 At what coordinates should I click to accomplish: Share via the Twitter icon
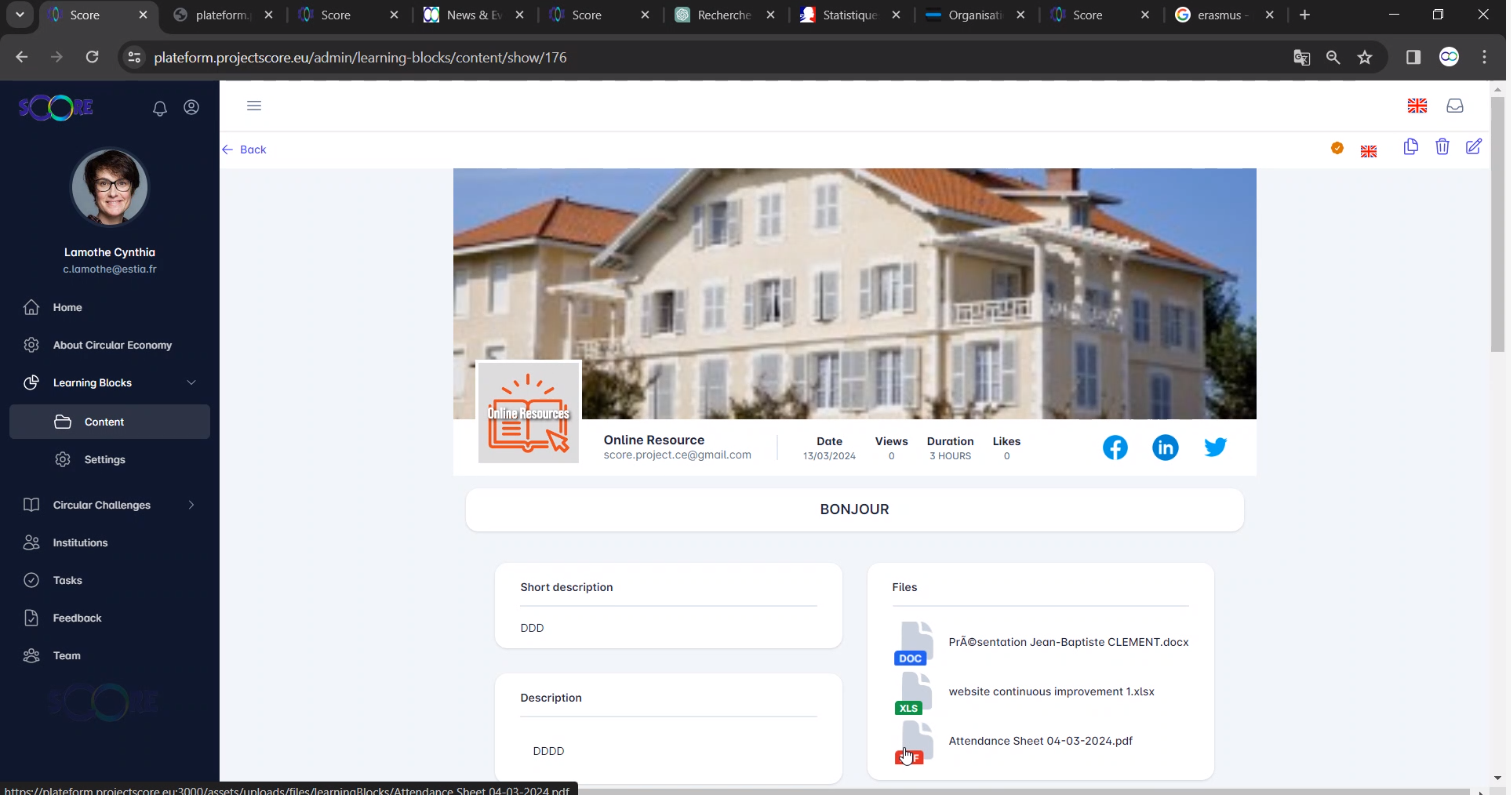(x=1215, y=448)
